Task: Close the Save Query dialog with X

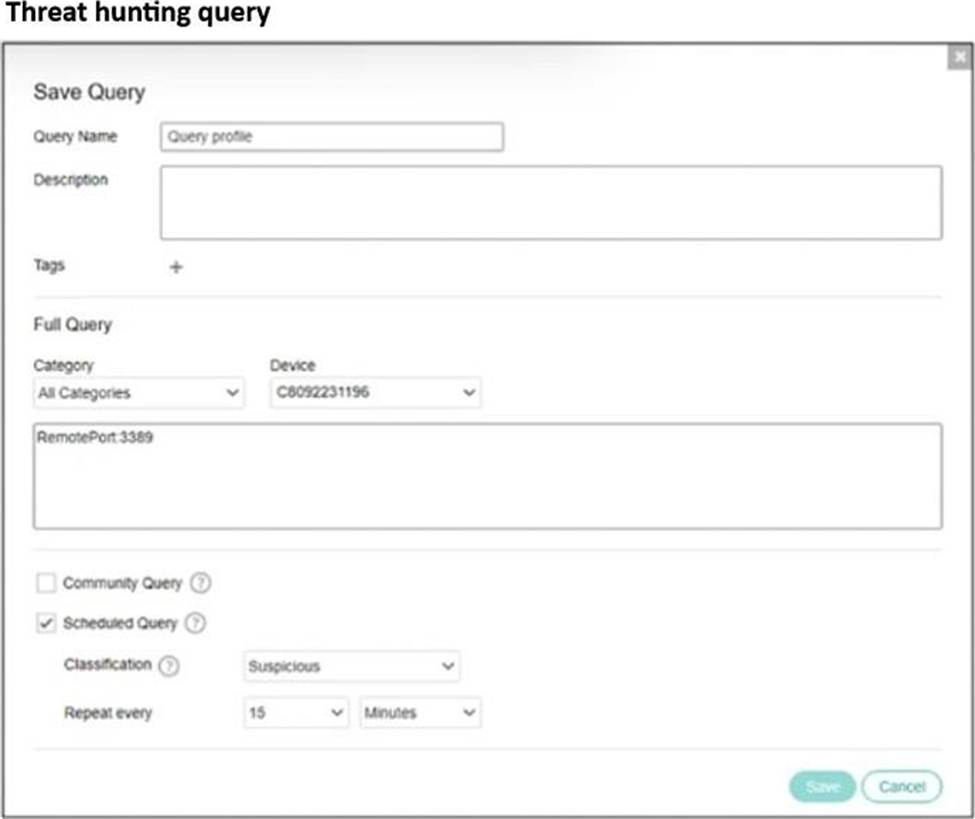Action: point(960,58)
